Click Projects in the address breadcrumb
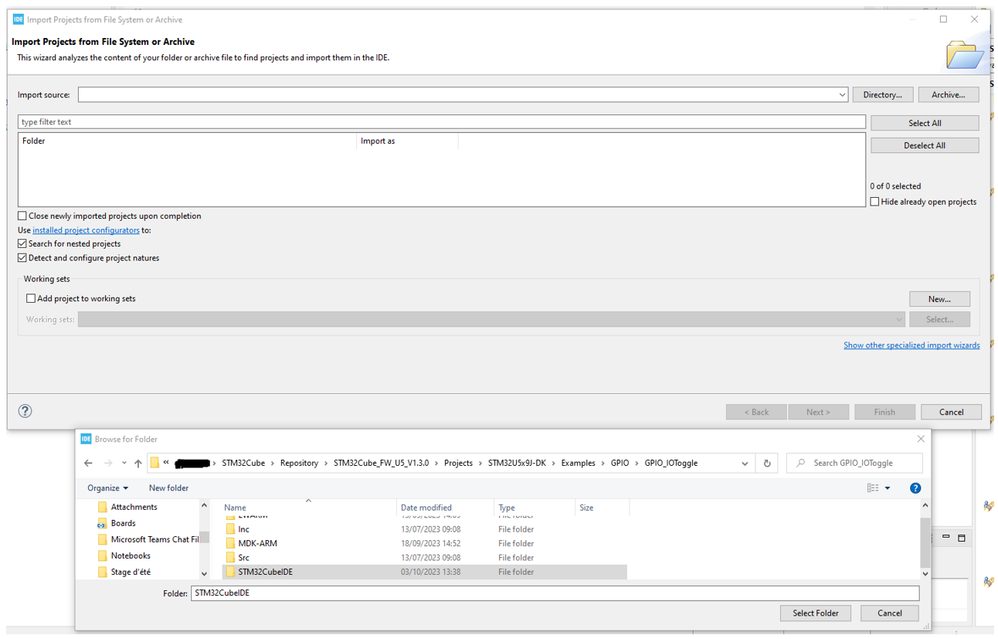 point(458,463)
